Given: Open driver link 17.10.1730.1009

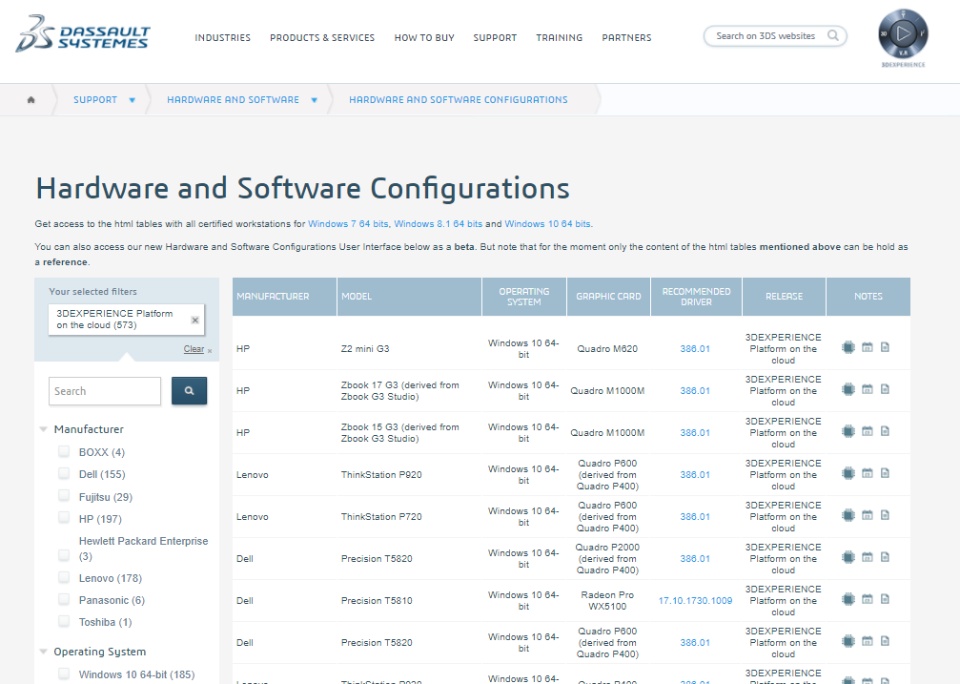Looking at the screenshot, I should tap(695, 601).
